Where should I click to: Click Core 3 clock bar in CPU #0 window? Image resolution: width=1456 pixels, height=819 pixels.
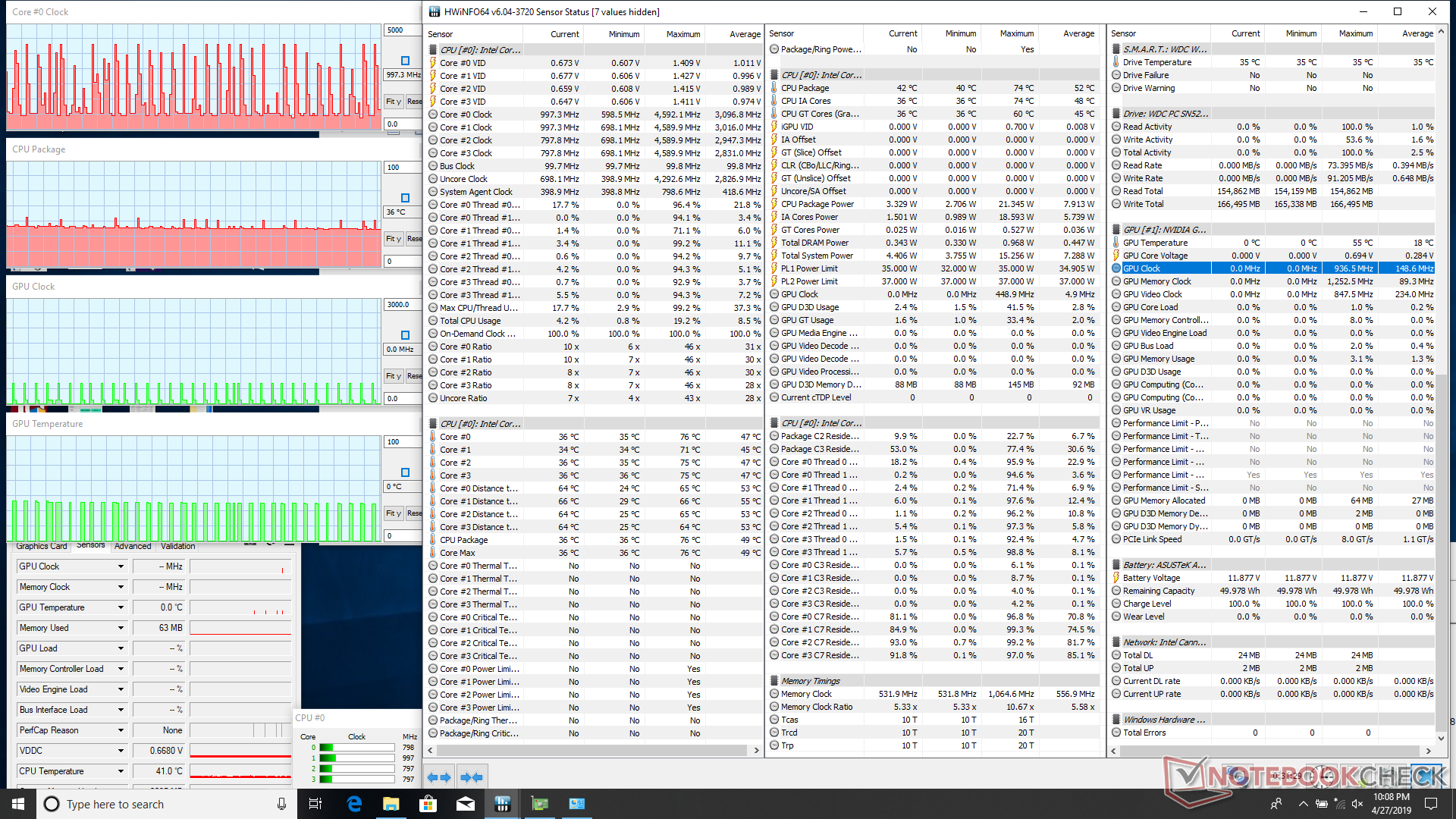356,779
